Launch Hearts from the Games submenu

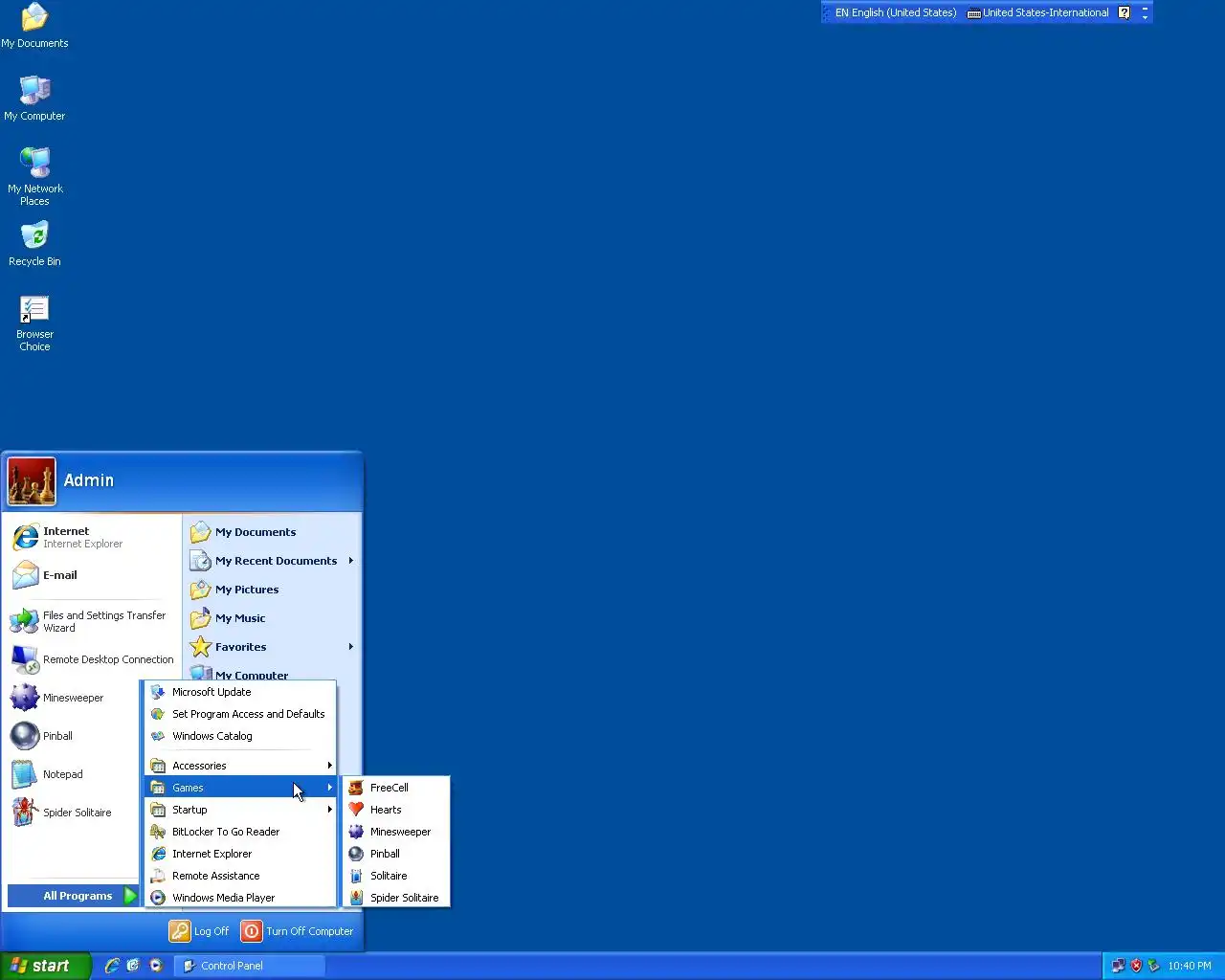click(396, 810)
